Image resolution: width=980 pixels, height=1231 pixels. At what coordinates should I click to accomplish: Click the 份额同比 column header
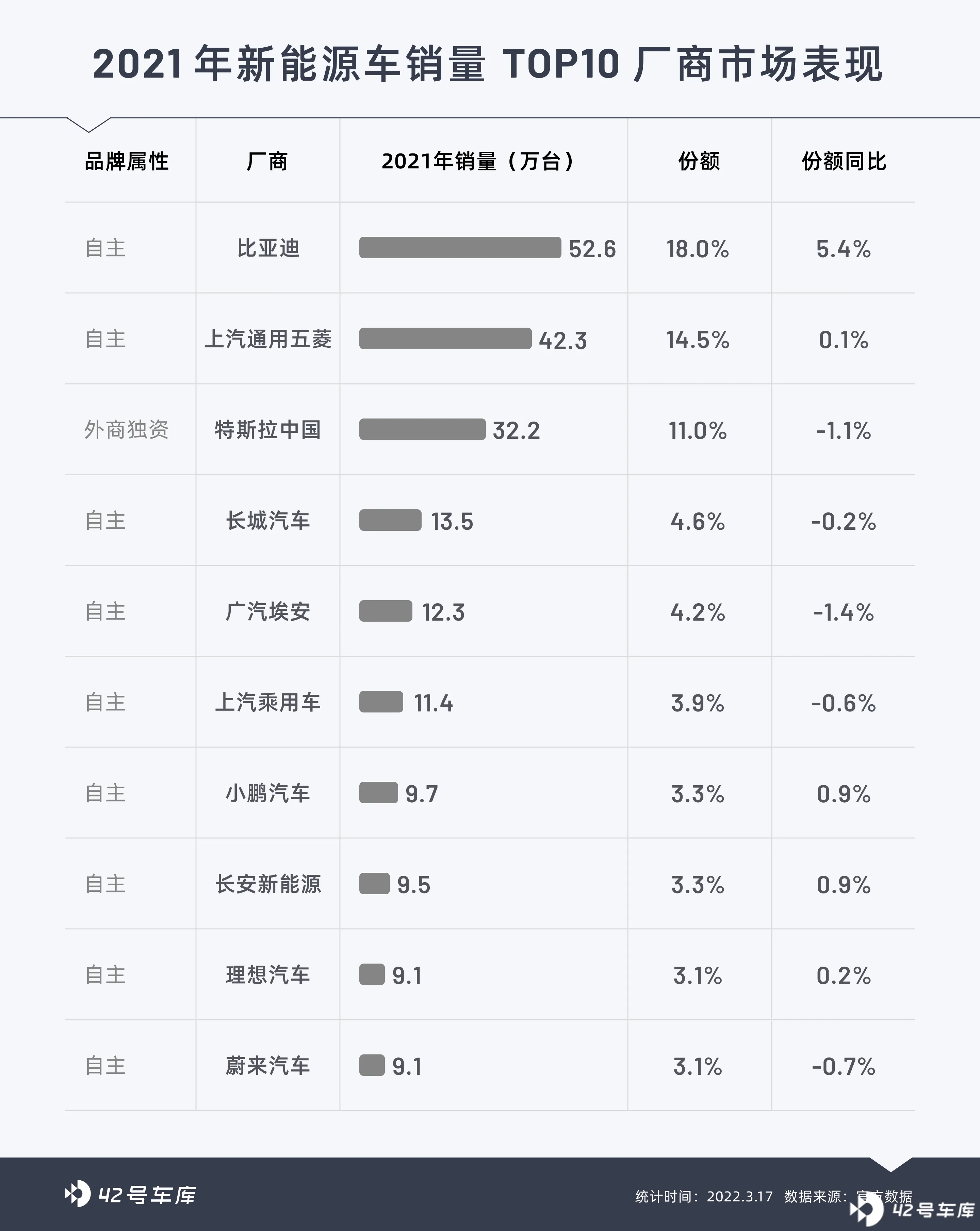844,162
